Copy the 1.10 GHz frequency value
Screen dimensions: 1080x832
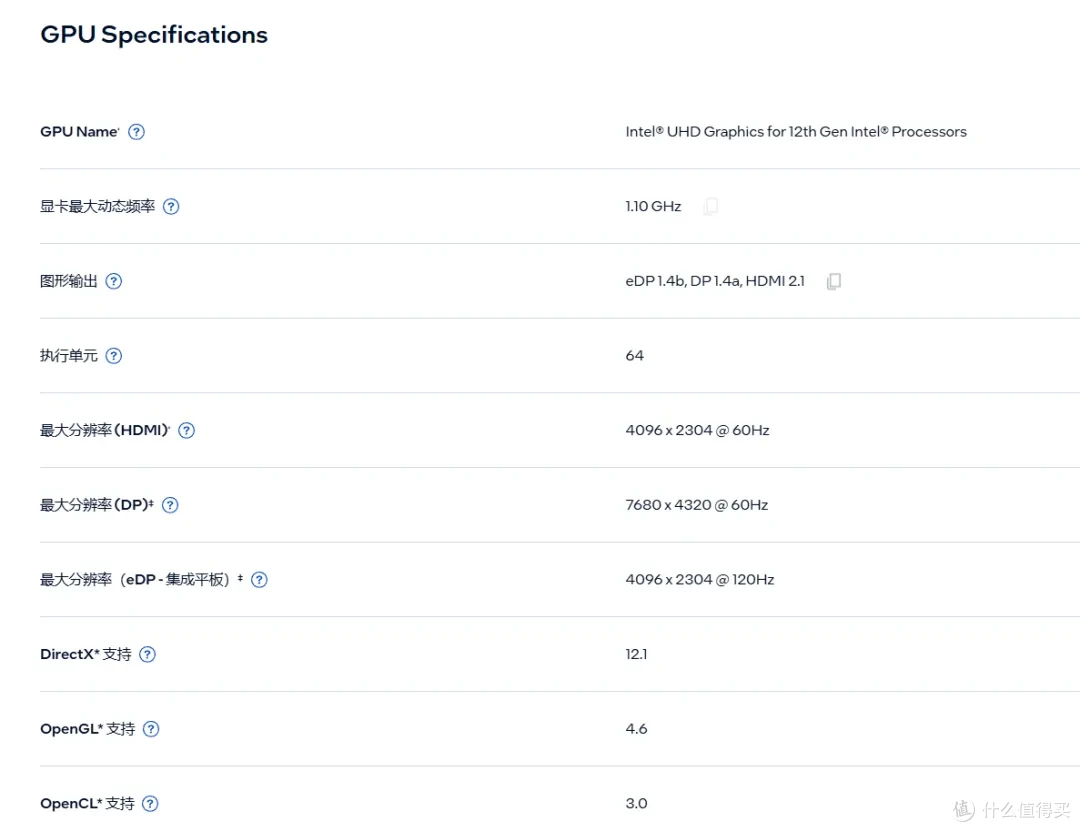(x=710, y=207)
